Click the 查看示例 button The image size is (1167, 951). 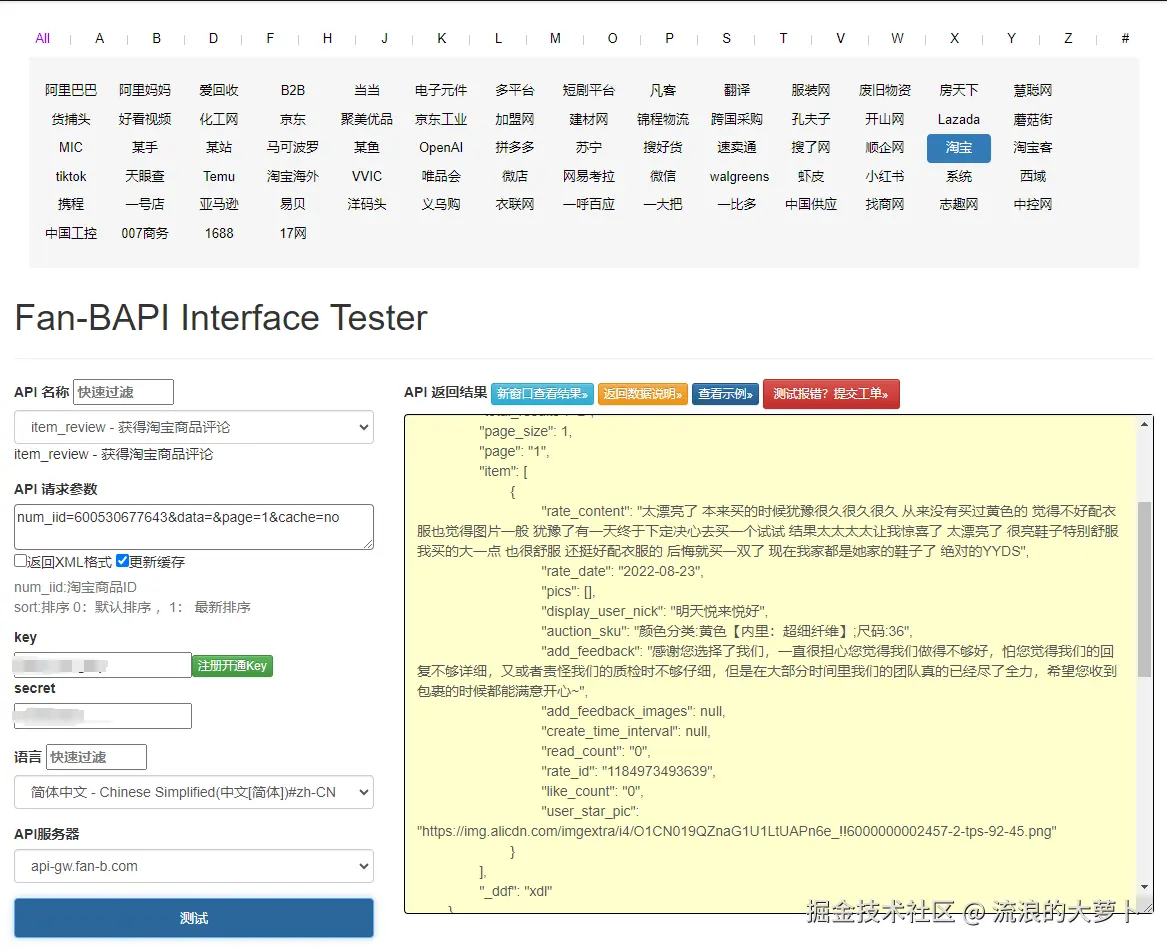(726, 394)
